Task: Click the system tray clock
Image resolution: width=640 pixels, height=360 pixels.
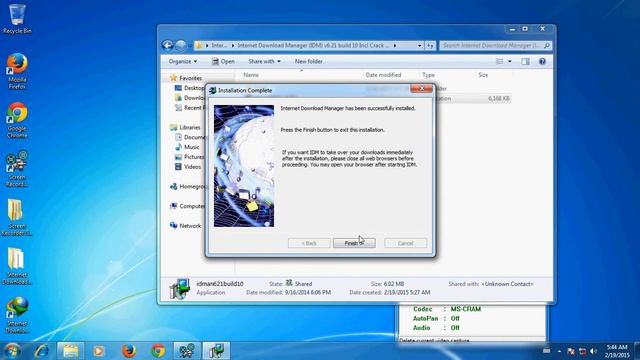Action: point(616,351)
